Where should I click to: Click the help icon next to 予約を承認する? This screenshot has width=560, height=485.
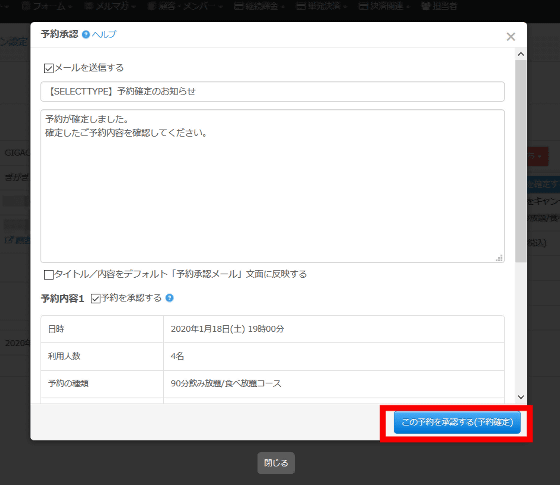[x=170, y=298]
